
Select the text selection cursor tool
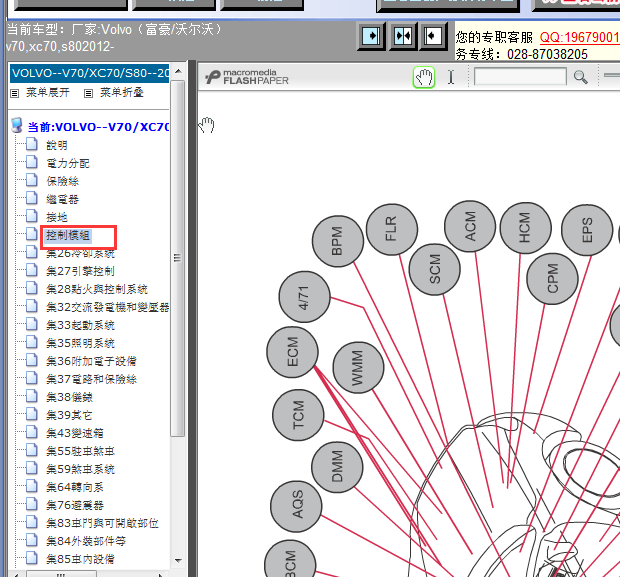[x=451, y=77]
